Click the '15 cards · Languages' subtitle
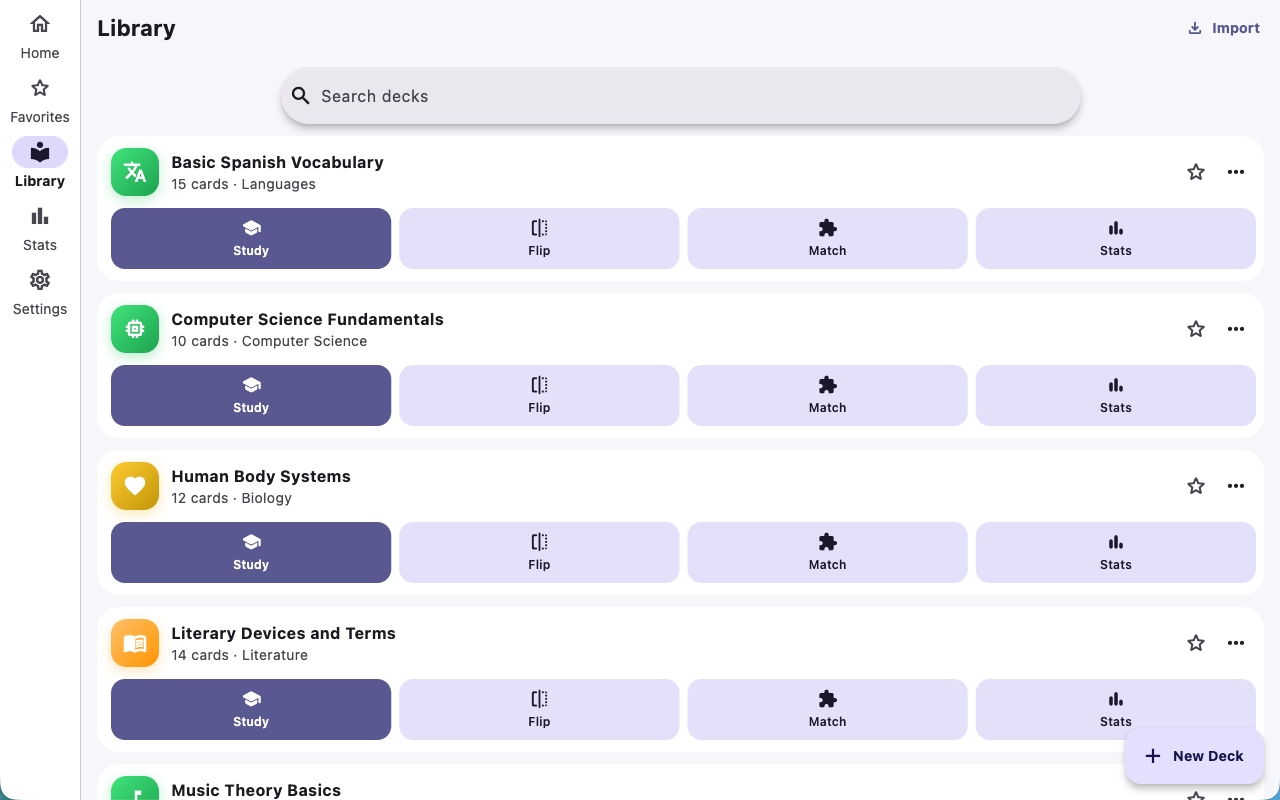The width and height of the screenshot is (1280, 800). coord(243,184)
